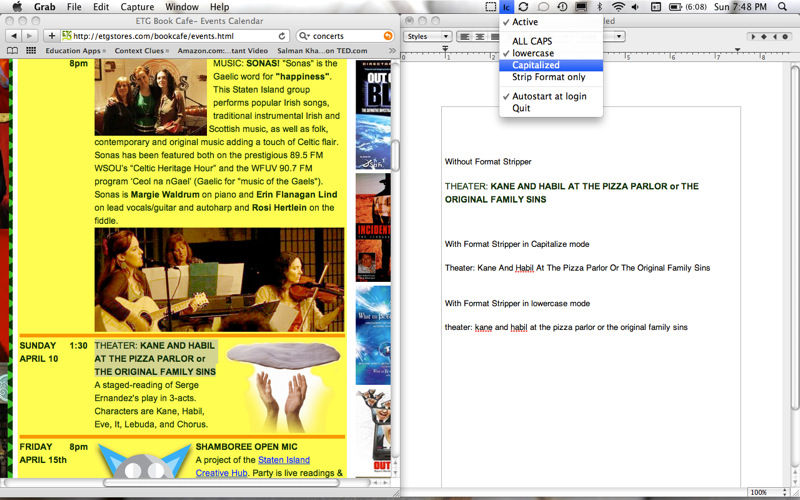Image resolution: width=800 pixels, height=500 pixels.
Task: Click the keyboard input icon in menu bar
Action: (x=657, y=7)
